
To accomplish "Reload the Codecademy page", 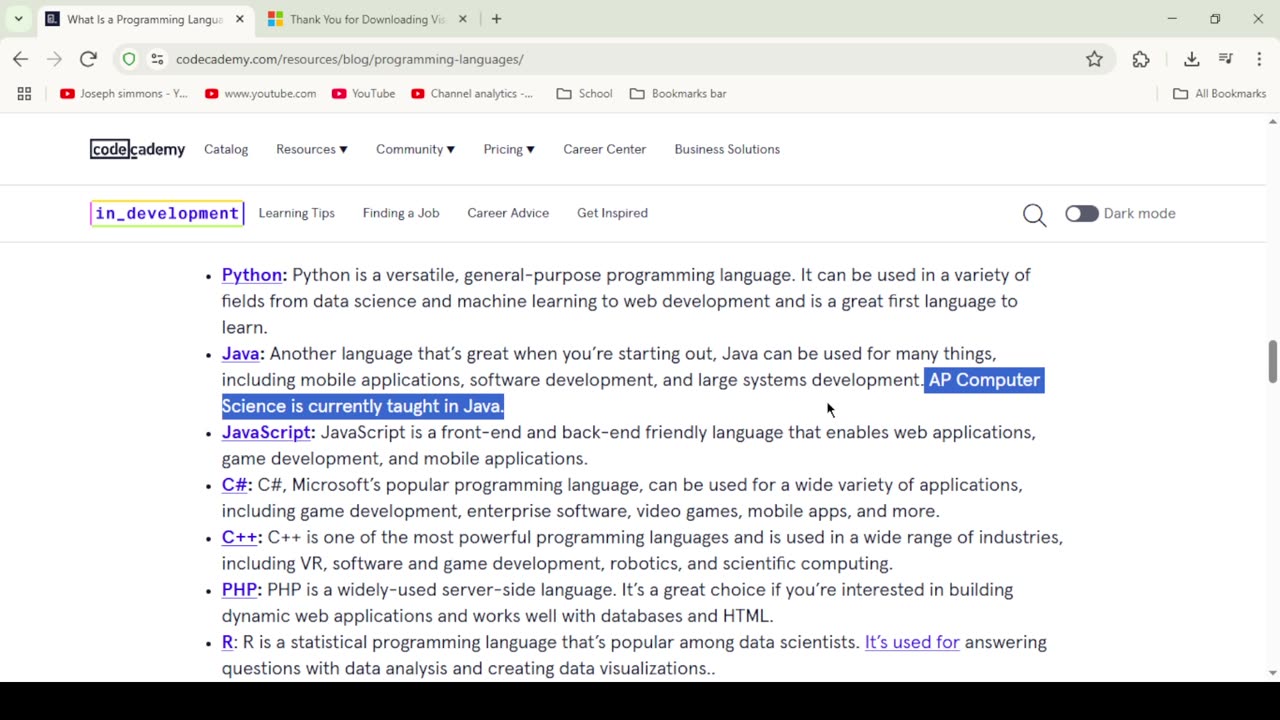I will [x=88, y=59].
